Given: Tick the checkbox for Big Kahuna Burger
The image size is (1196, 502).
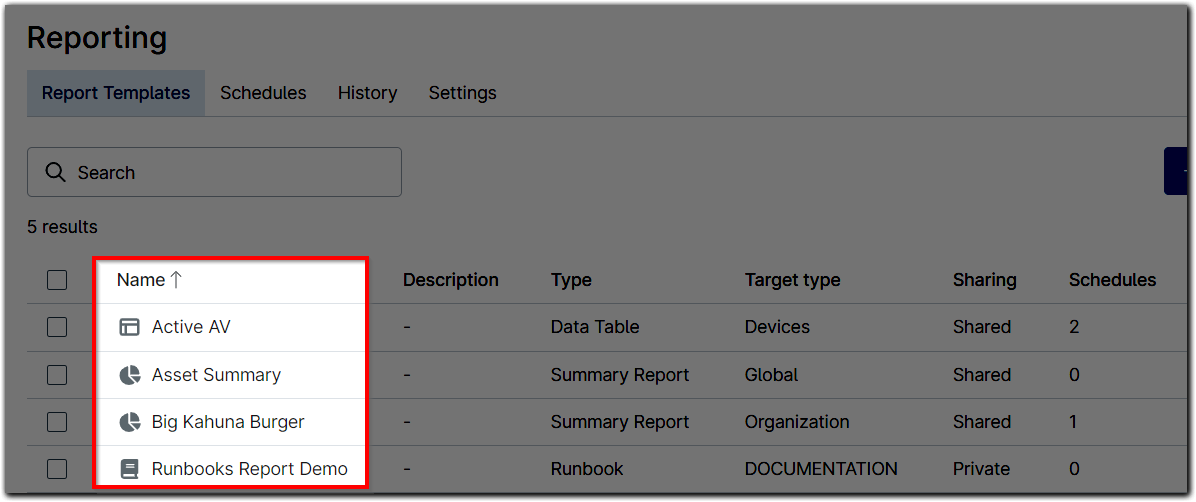Looking at the screenshot, I should click(57, 422).
